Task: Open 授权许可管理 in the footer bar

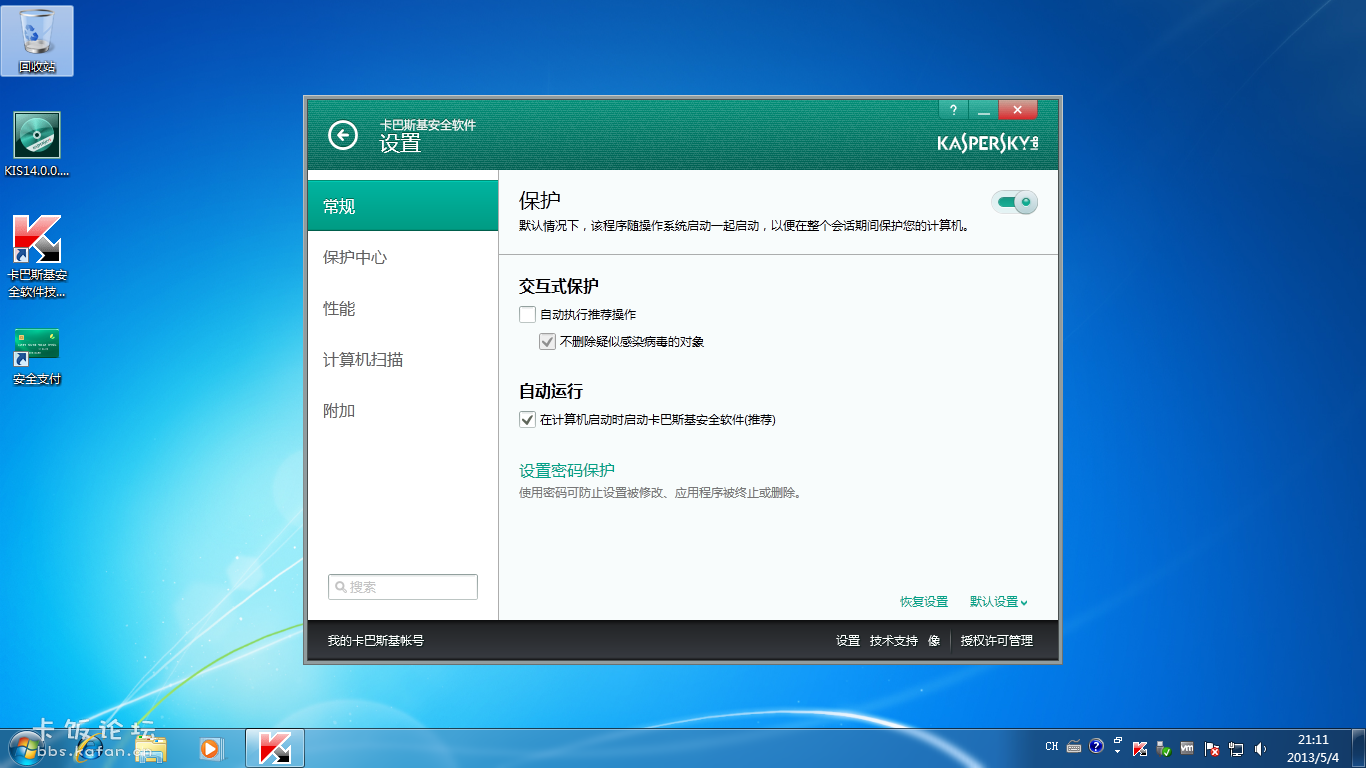Action: pos(997,640)
